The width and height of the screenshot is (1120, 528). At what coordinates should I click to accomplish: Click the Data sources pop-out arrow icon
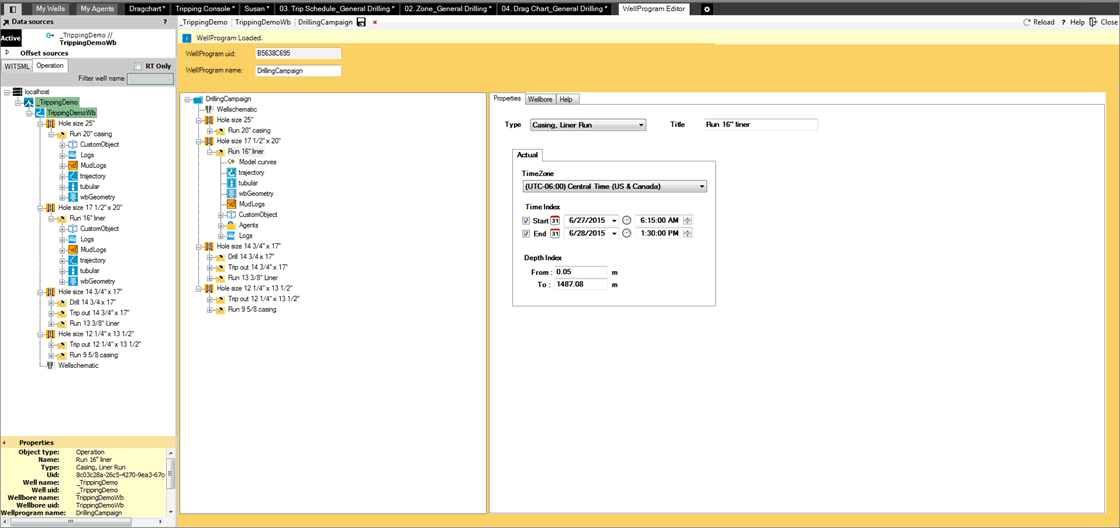click(6, 22)
